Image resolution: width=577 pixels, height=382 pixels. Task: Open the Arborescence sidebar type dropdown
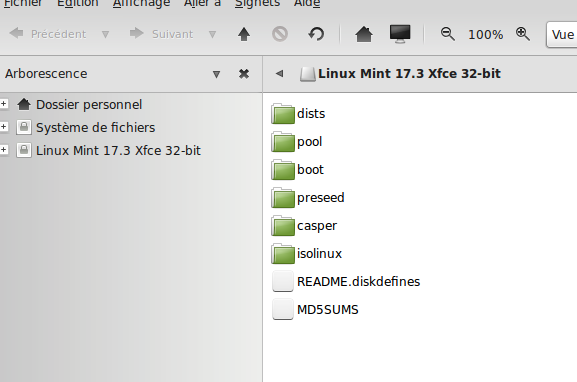(x=216, y=74)
